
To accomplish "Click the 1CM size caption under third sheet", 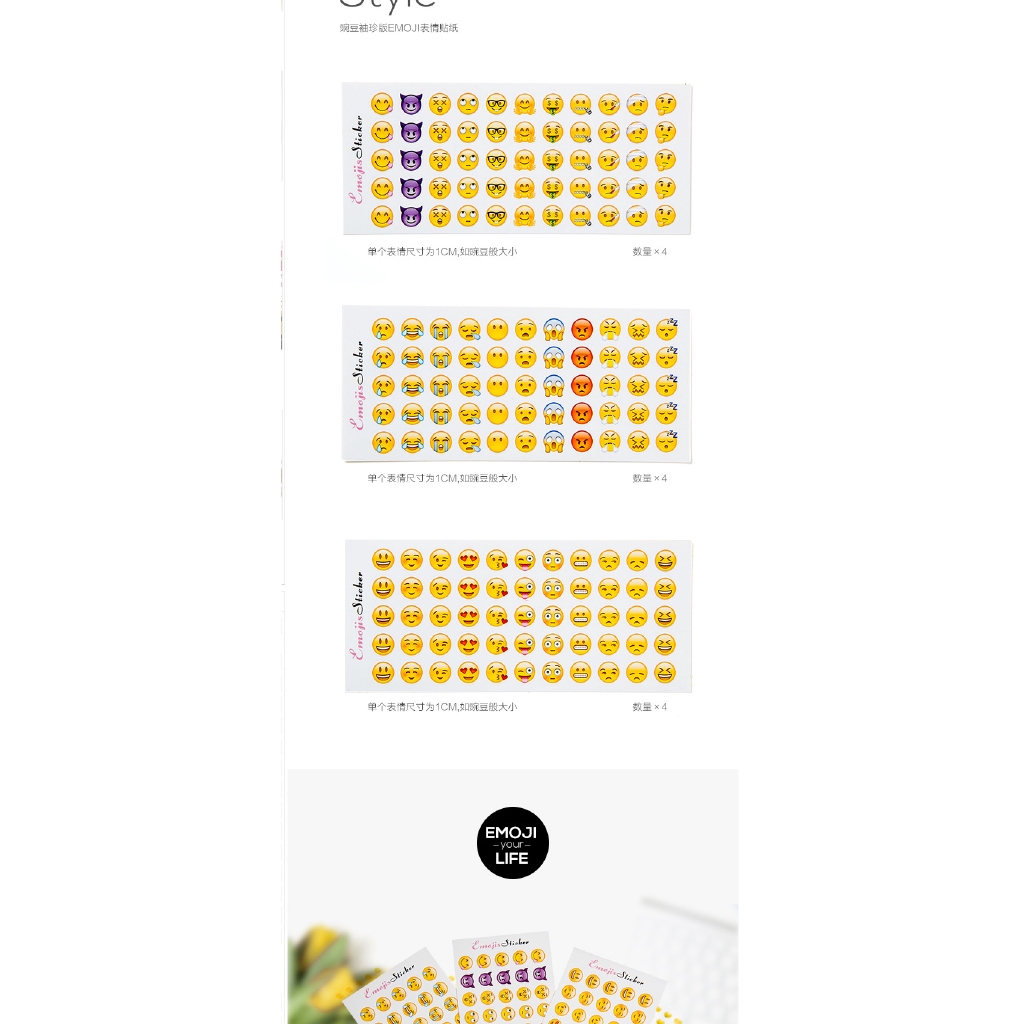I will [442, 707].
